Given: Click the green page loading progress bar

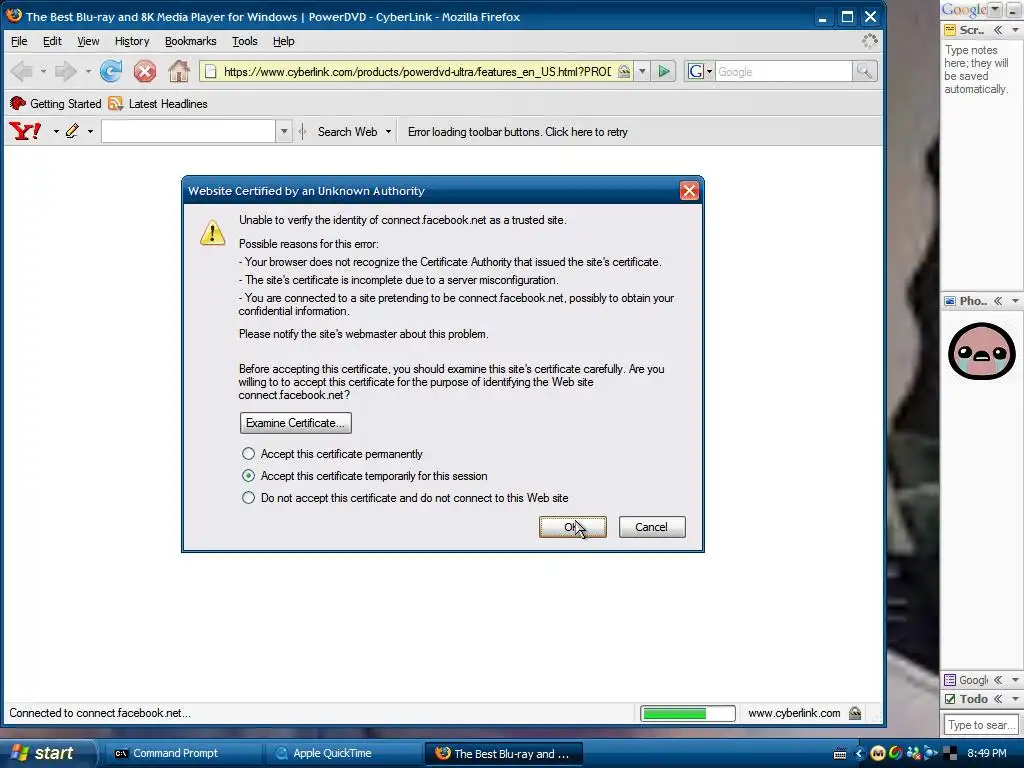Looking at the screenshot, I should tap(688, 713).
